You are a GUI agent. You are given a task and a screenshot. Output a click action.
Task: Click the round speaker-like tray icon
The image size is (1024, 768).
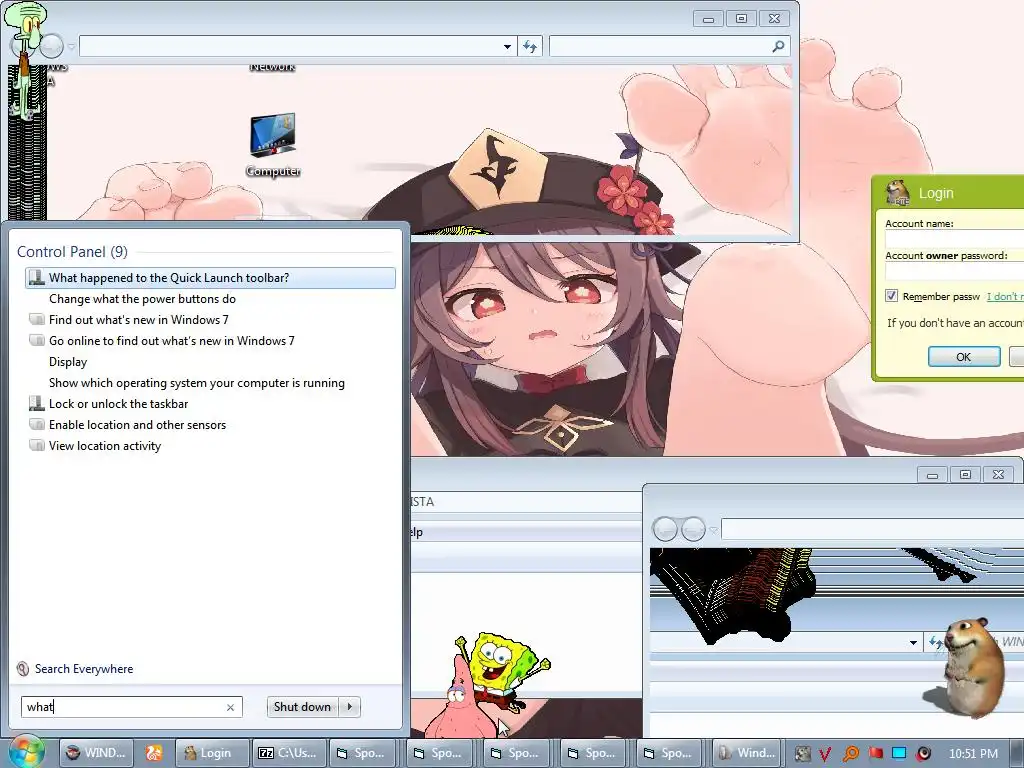[x=923, y=754]
